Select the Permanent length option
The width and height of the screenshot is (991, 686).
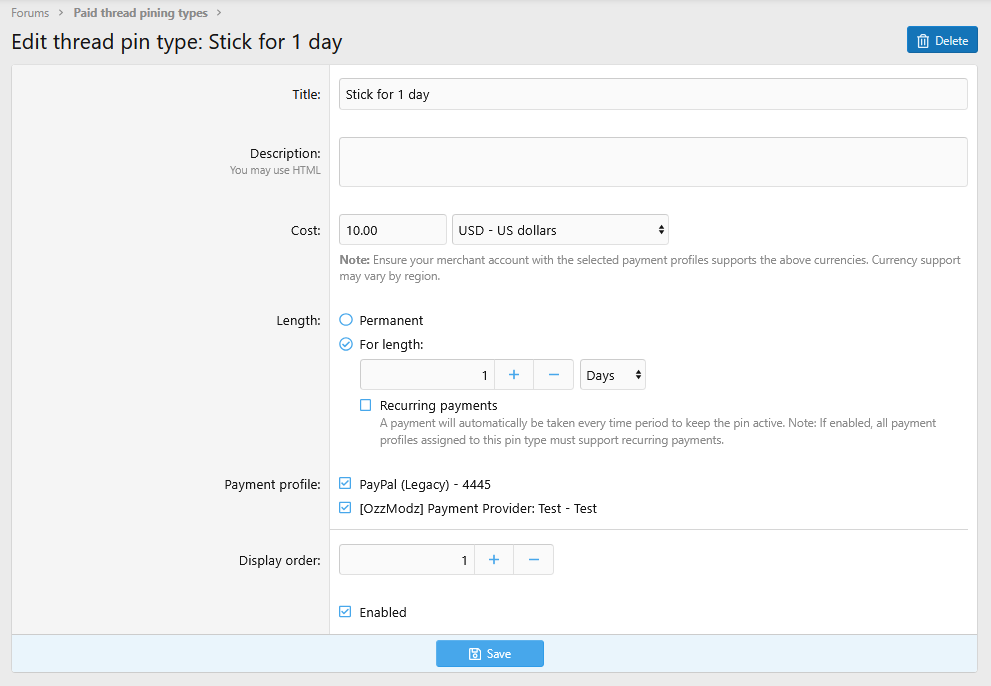click(x=346, y=320)
